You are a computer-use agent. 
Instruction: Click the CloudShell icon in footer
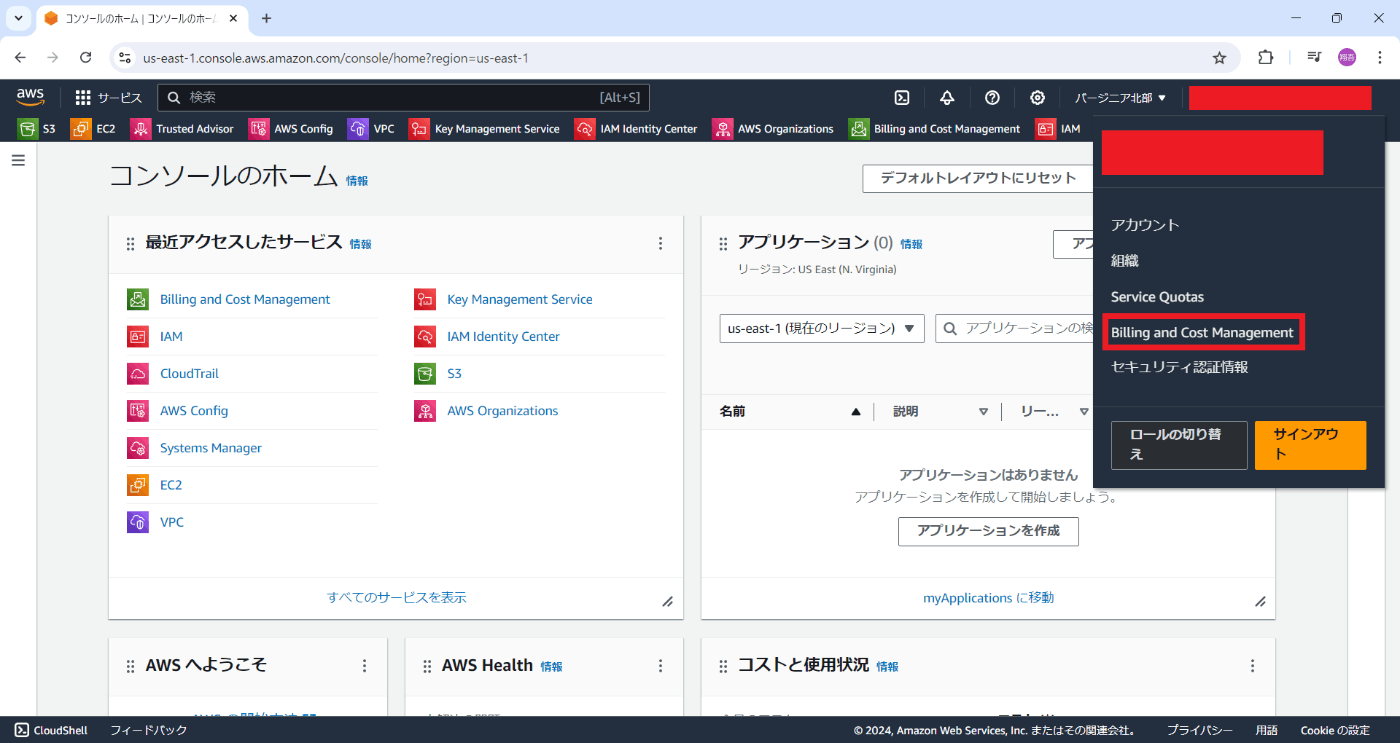[x=22, y=730]
